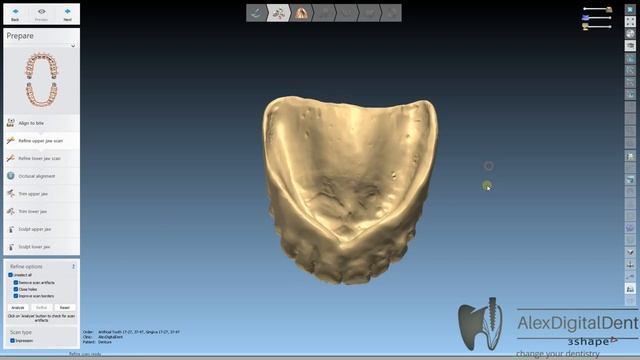Screen dimensions: 640x360
Task: Click the Order info text
Action: tap(131, 332)
